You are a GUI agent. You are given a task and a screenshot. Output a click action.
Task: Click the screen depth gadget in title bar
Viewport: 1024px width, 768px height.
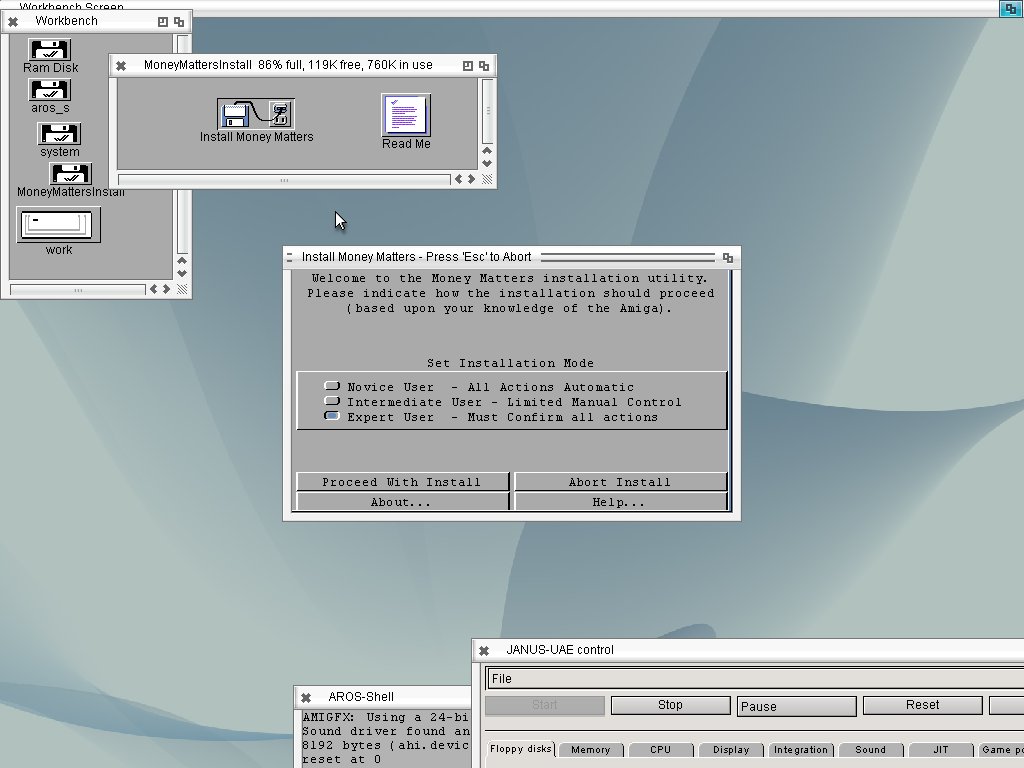coord(1010,8)
